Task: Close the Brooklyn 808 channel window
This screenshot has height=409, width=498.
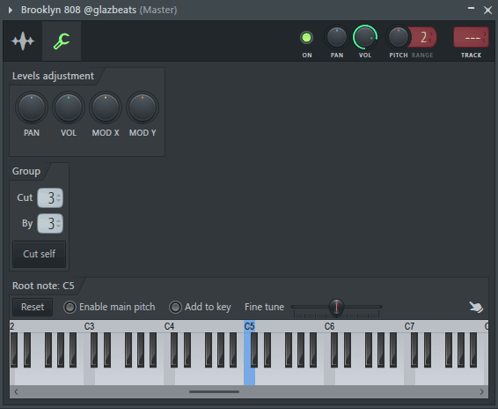Action: (x=488, y=10)
